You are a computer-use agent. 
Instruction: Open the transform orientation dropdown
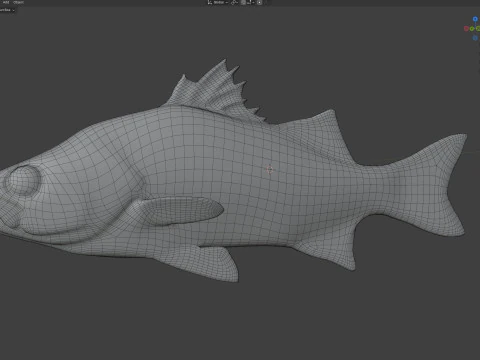221,2
